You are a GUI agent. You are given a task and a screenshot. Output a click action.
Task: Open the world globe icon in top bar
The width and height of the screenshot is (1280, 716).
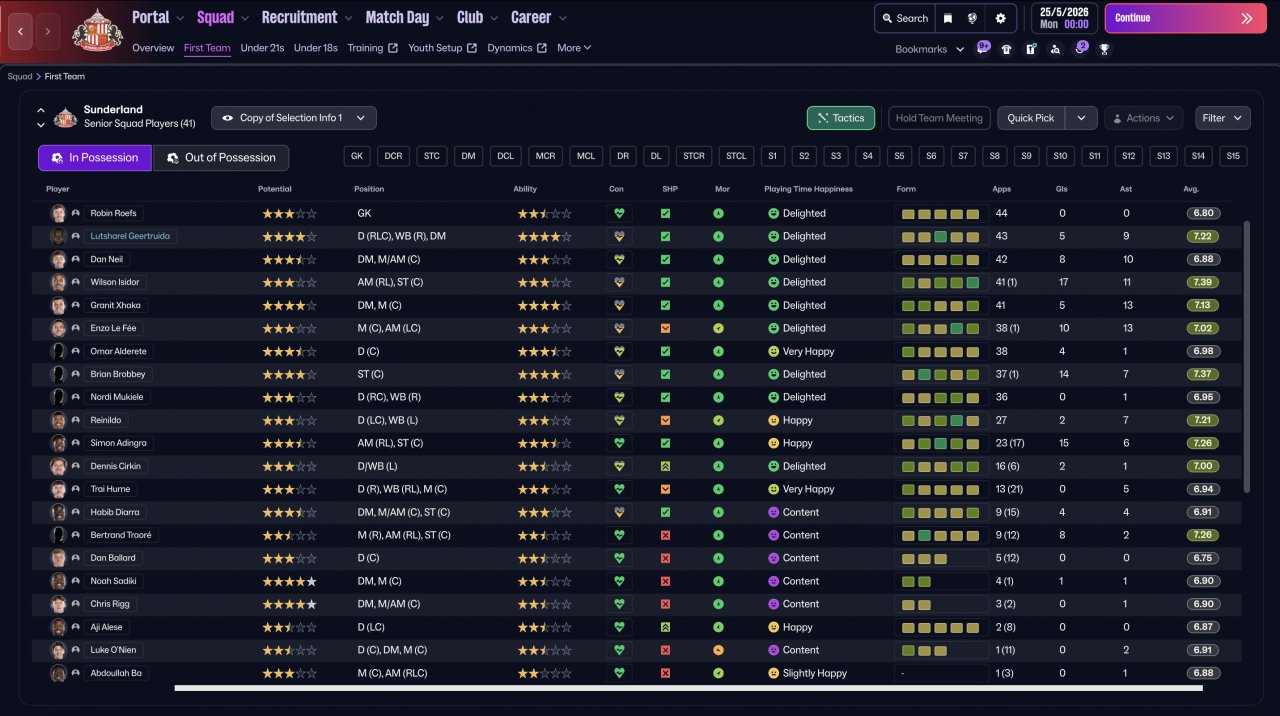click(x=974, y=18)
